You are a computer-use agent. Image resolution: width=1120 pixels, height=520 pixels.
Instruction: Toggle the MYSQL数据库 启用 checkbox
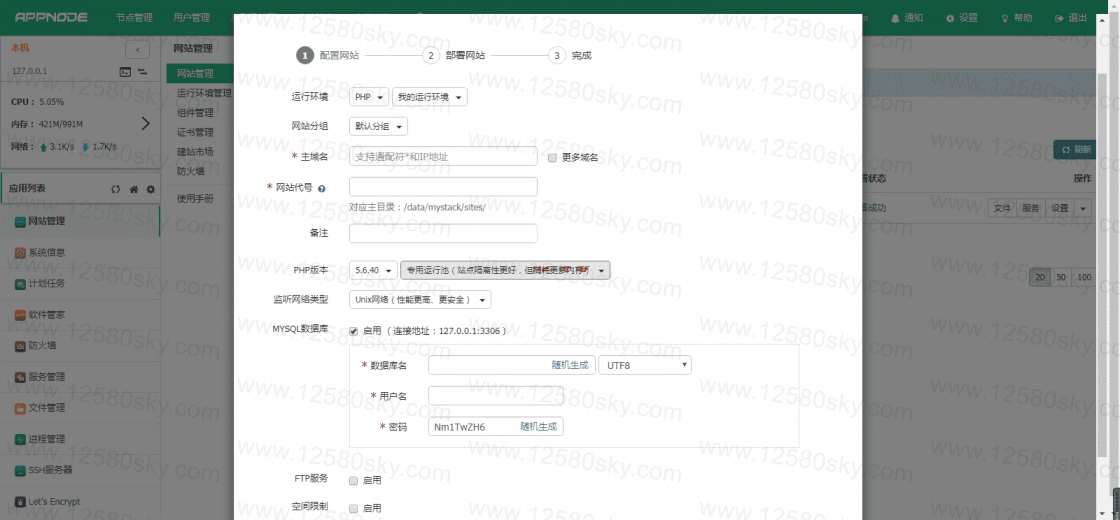pyautogui.click(x=354, y=331)
